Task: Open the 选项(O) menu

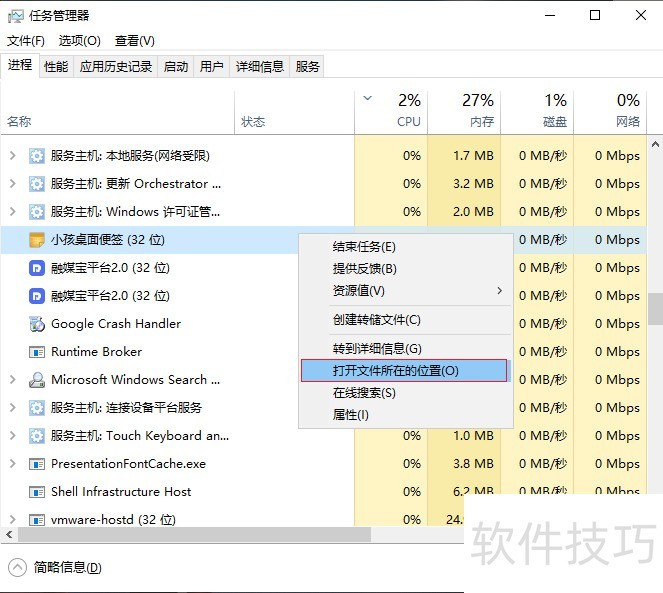Action: coord(79,41)
